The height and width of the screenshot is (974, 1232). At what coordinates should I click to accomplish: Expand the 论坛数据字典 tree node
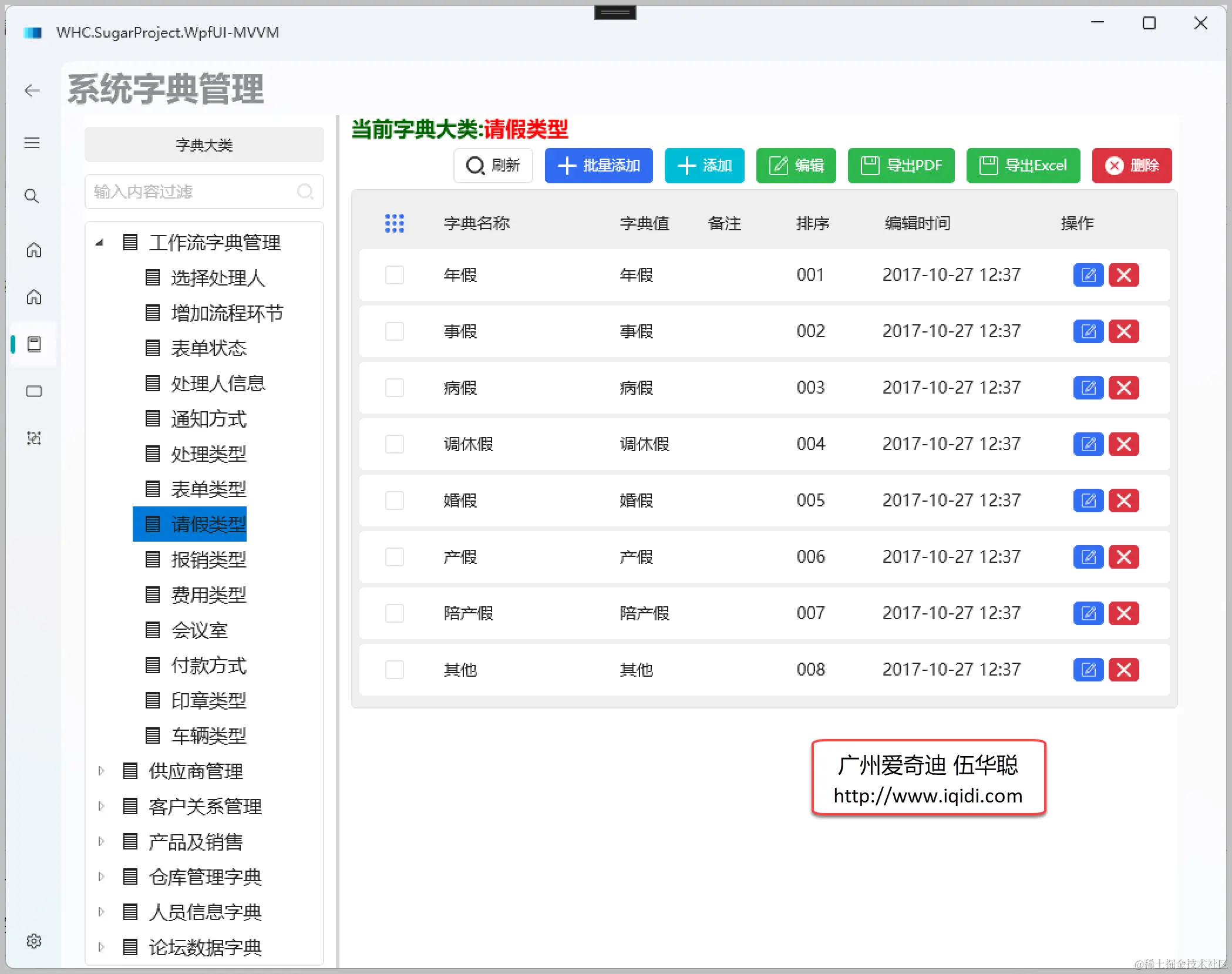click(101, 947)
